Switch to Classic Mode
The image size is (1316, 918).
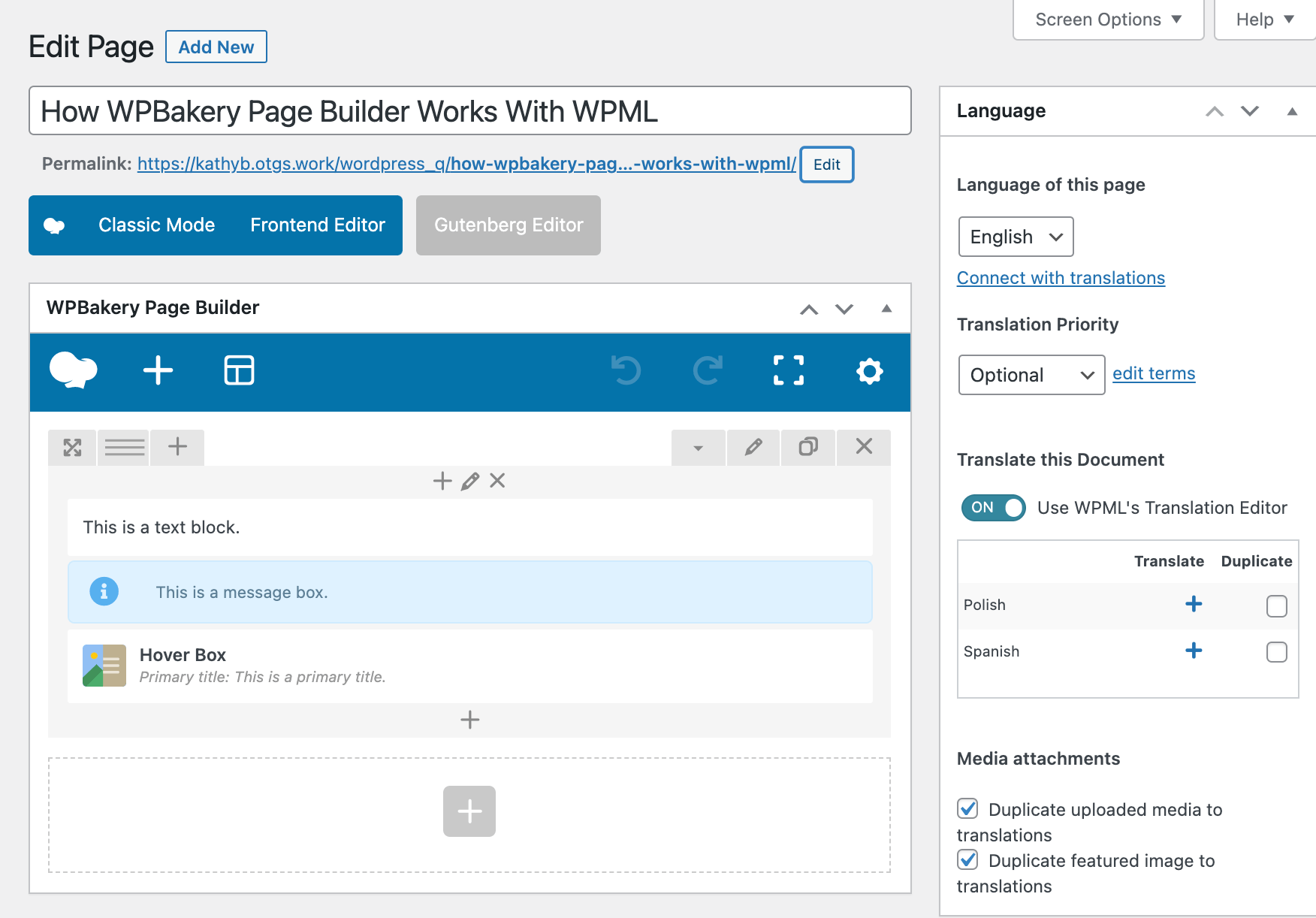pyautogui.click(x=155, y=225)
